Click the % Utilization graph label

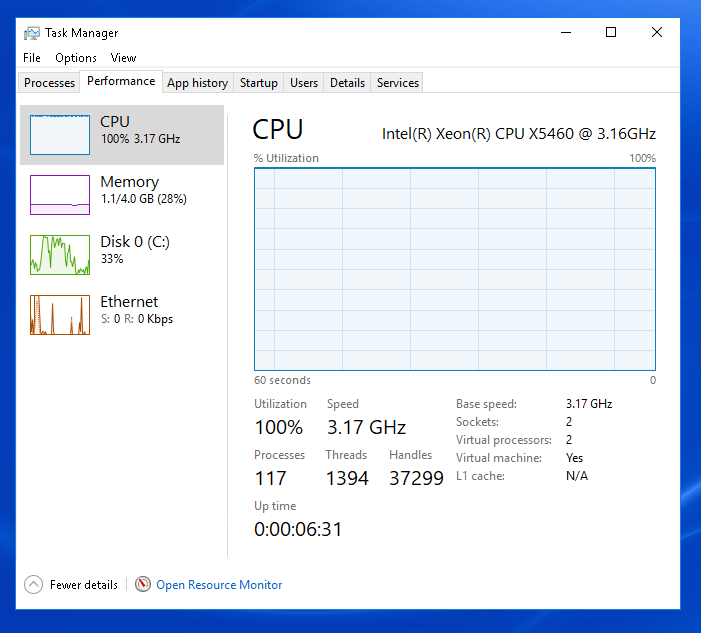click(x=286, y=158)
